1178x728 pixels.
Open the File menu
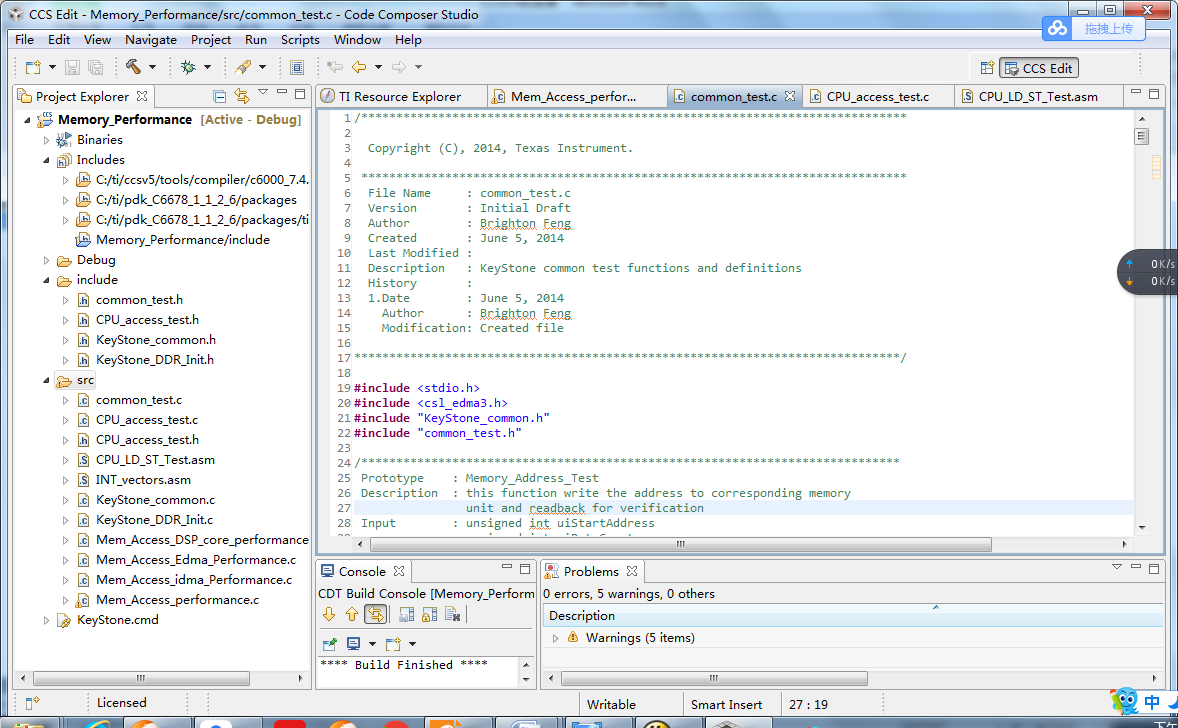24,40
